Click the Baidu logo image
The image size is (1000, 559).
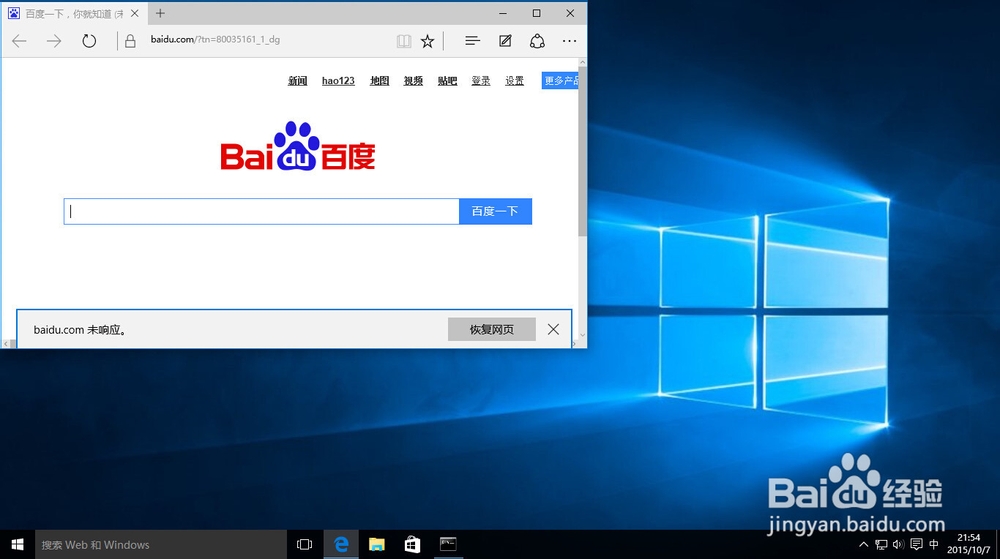[x=298, y=146]
